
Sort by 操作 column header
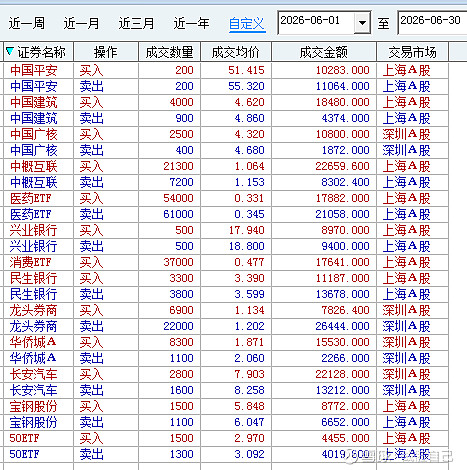(x=106, y=52)
